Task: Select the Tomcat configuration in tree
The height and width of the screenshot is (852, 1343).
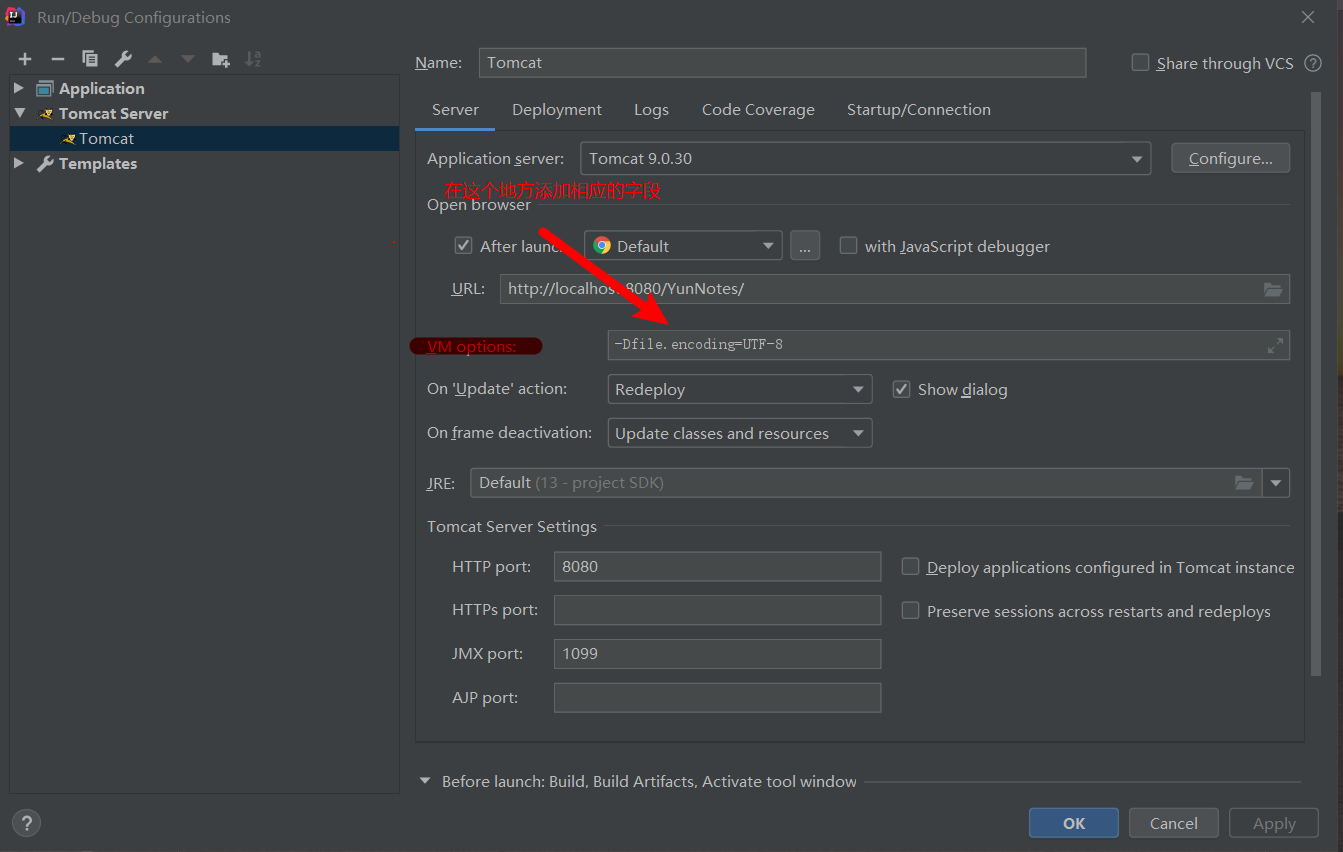Action: 204,138
